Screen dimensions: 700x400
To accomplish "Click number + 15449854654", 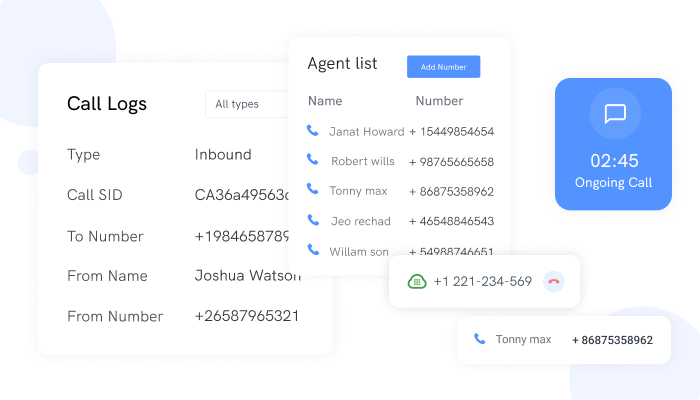I will tap(451, 132).
